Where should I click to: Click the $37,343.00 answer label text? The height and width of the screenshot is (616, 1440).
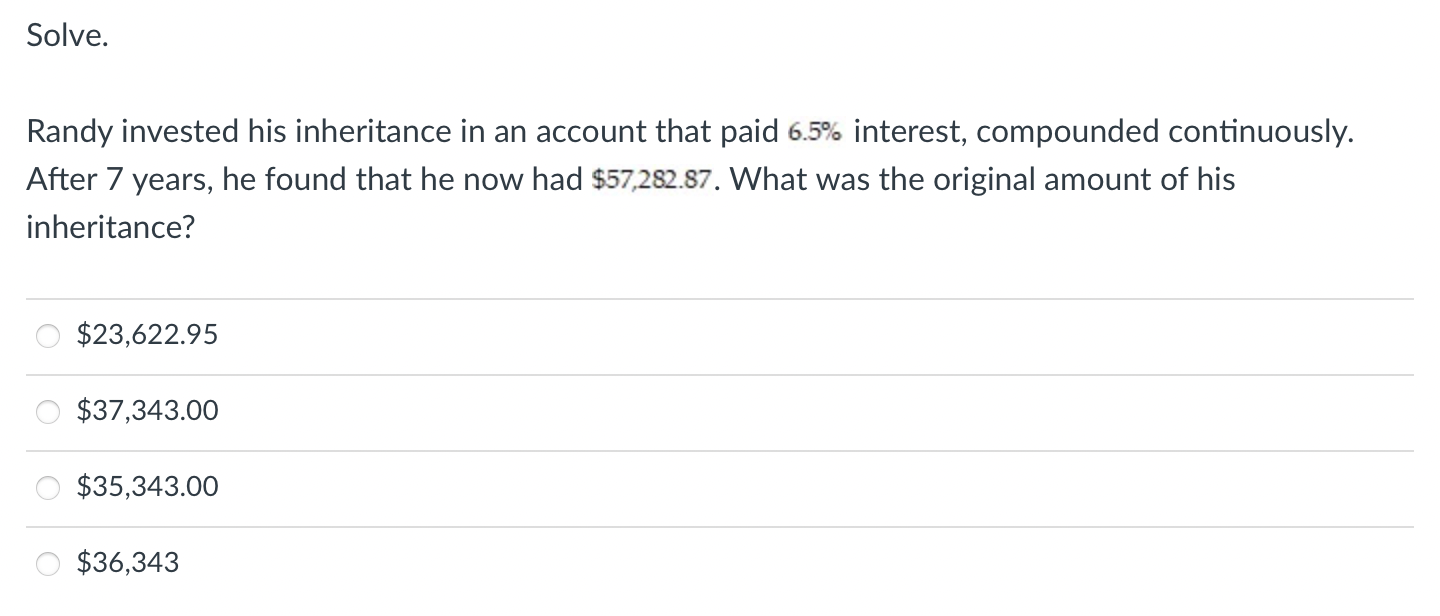(x=147, y=411)
